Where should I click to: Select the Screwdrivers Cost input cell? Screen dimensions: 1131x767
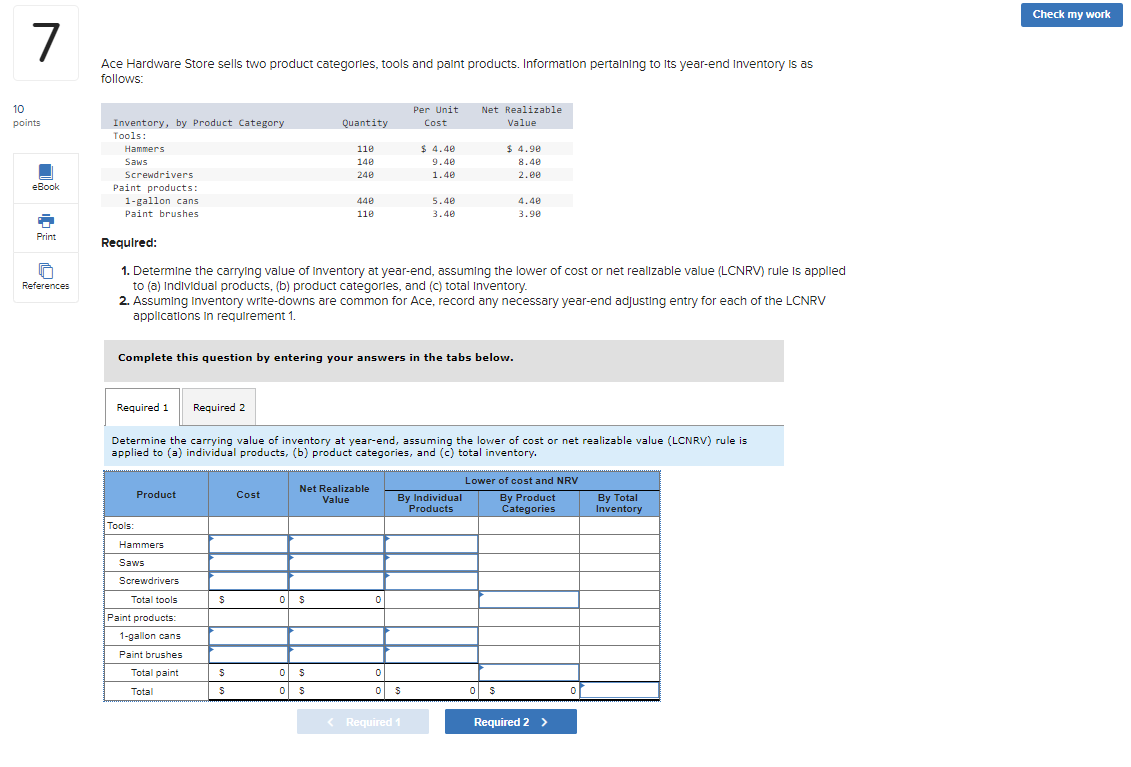[249, 580]
